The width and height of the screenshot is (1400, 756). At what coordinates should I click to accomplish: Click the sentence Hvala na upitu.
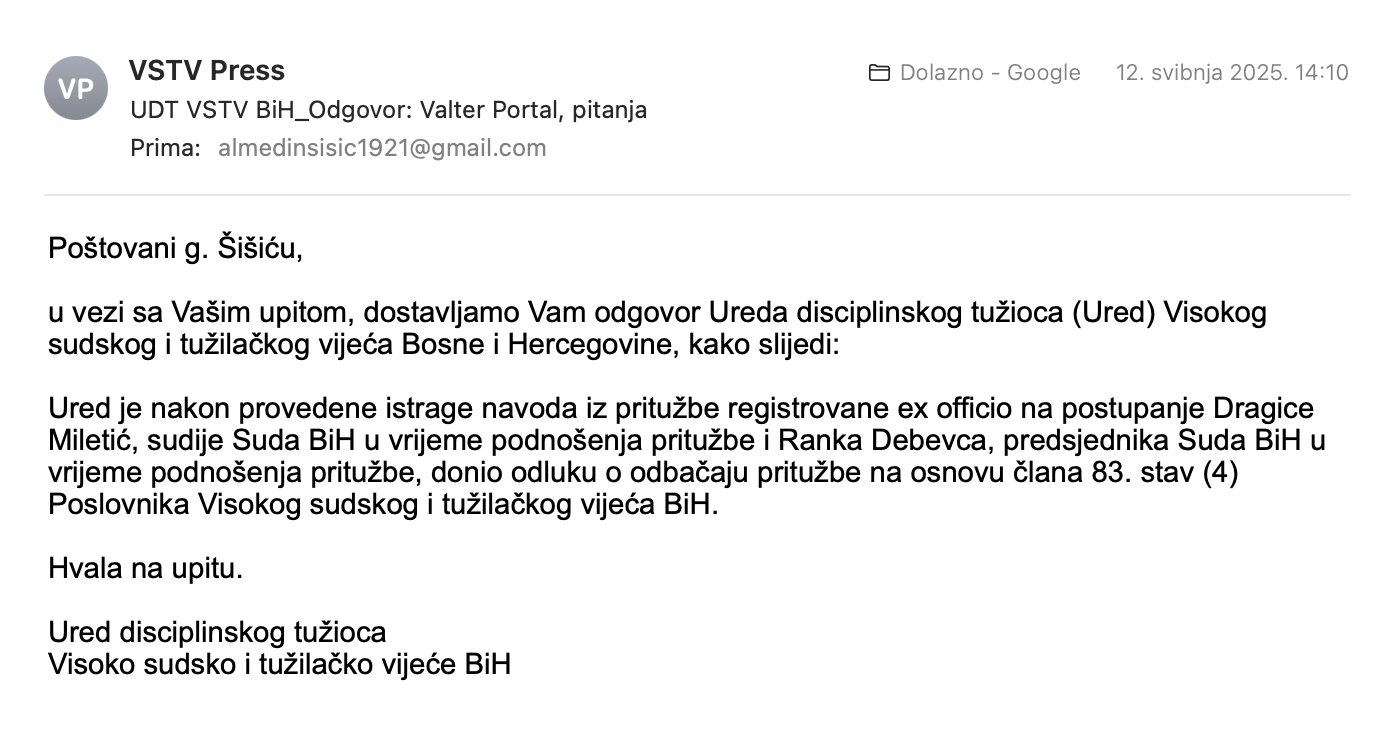coord(146,569)
